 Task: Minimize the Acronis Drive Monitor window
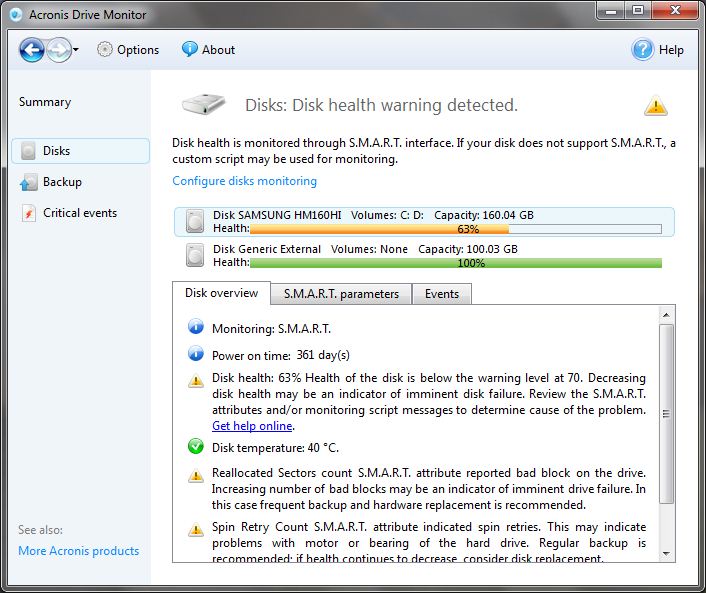[x=611, y=10]
